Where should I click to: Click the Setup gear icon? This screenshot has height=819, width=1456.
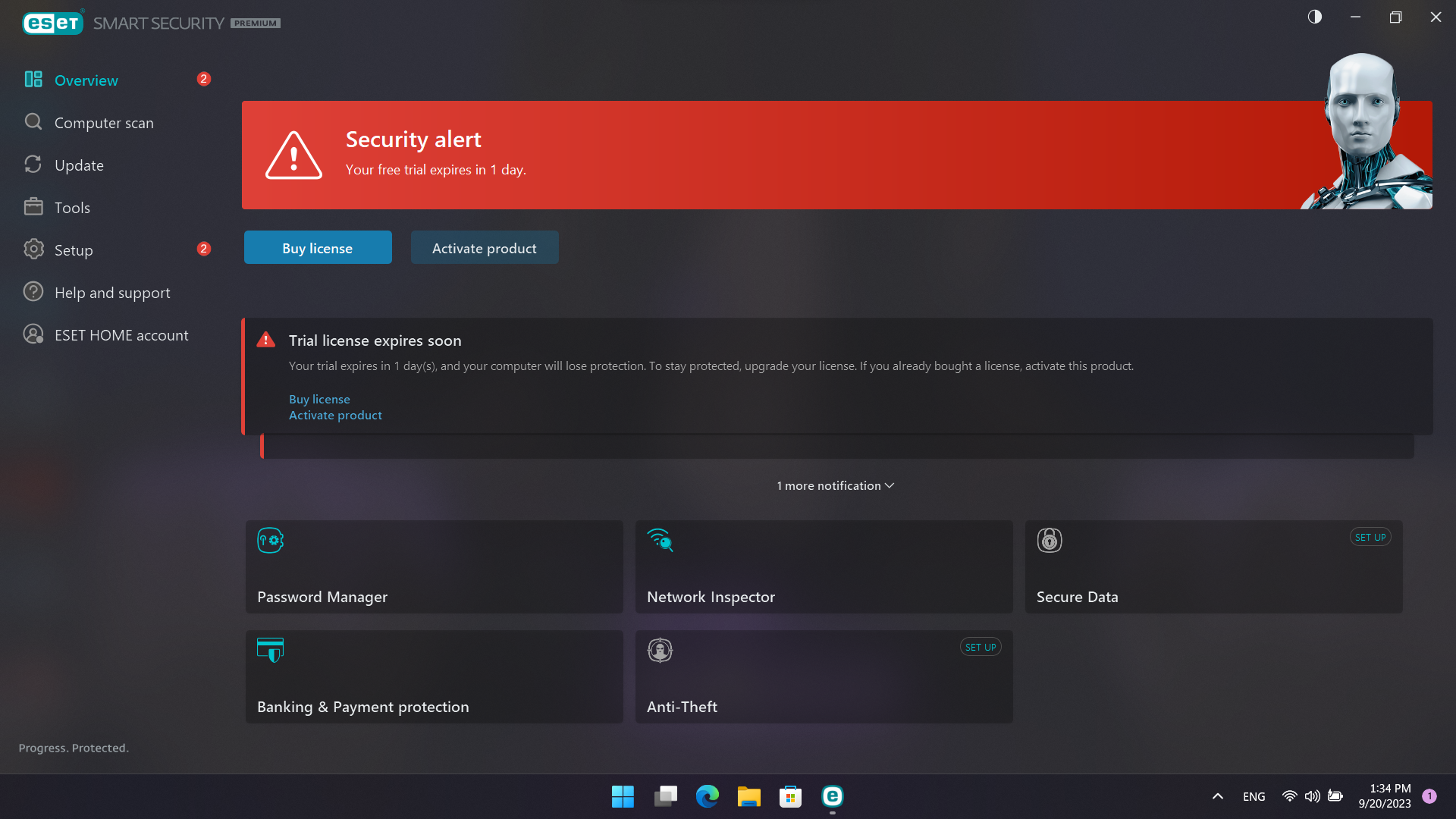[33, 249]
